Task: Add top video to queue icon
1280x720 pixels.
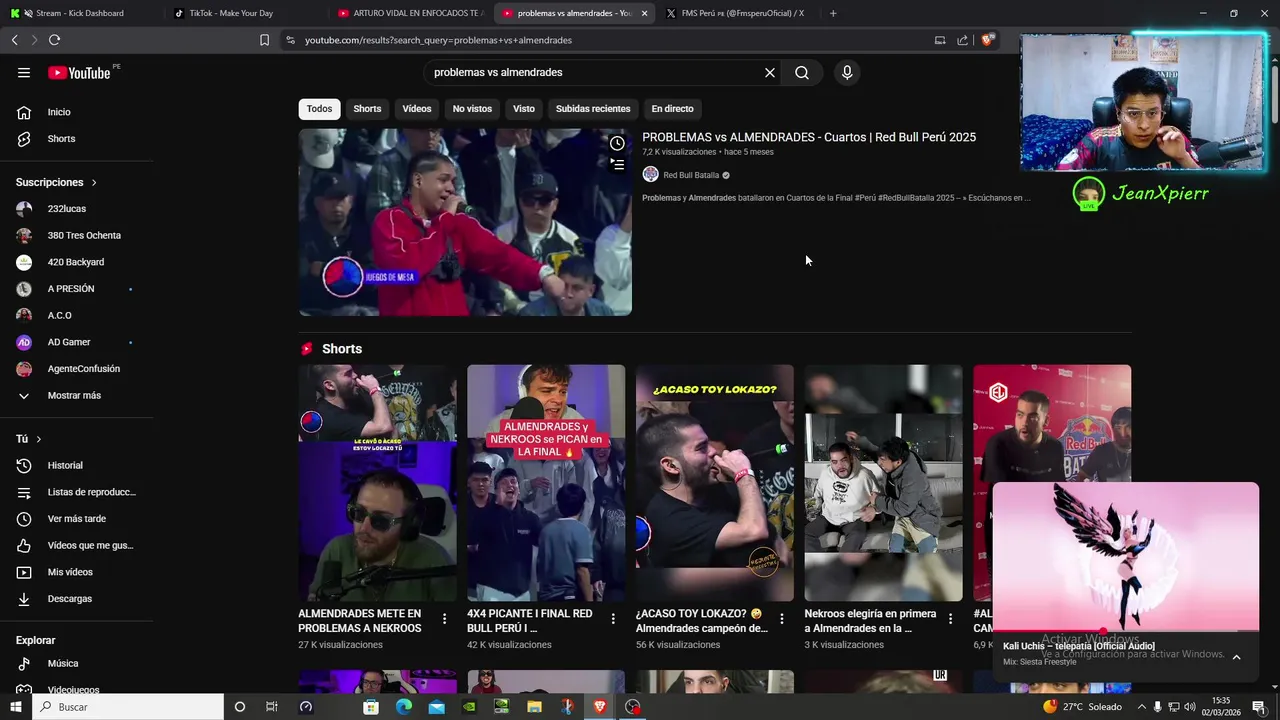Action: coord(617,164)
